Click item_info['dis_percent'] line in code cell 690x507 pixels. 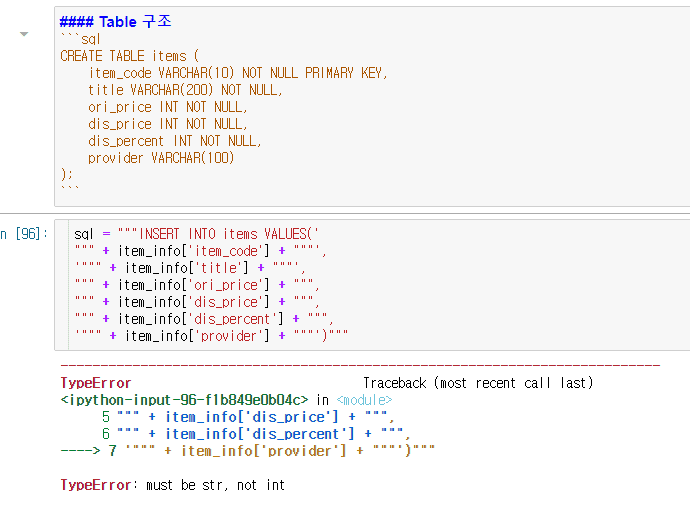pyautogui.click(x=204, y=319)
